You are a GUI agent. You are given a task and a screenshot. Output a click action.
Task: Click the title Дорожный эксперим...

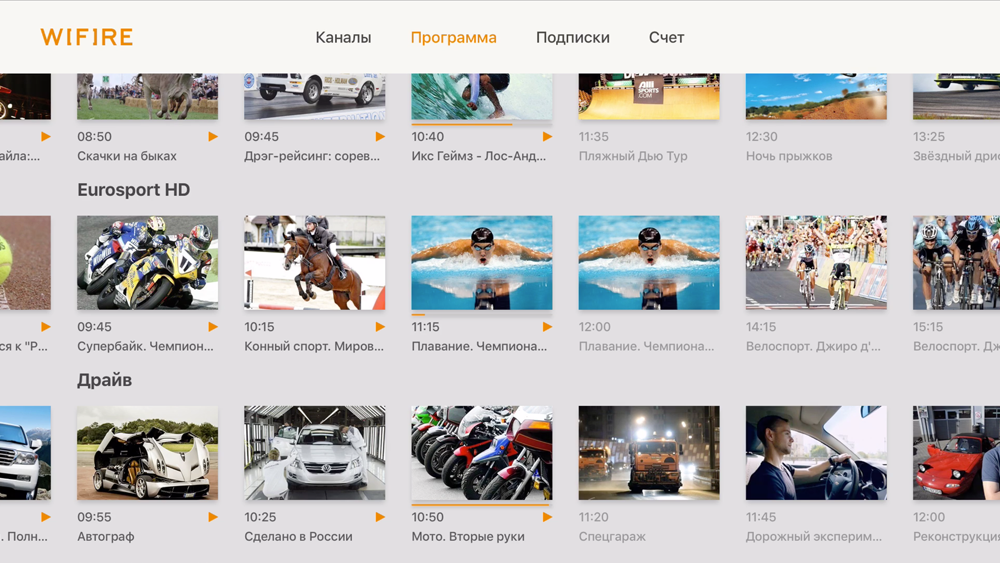point(814,537)
